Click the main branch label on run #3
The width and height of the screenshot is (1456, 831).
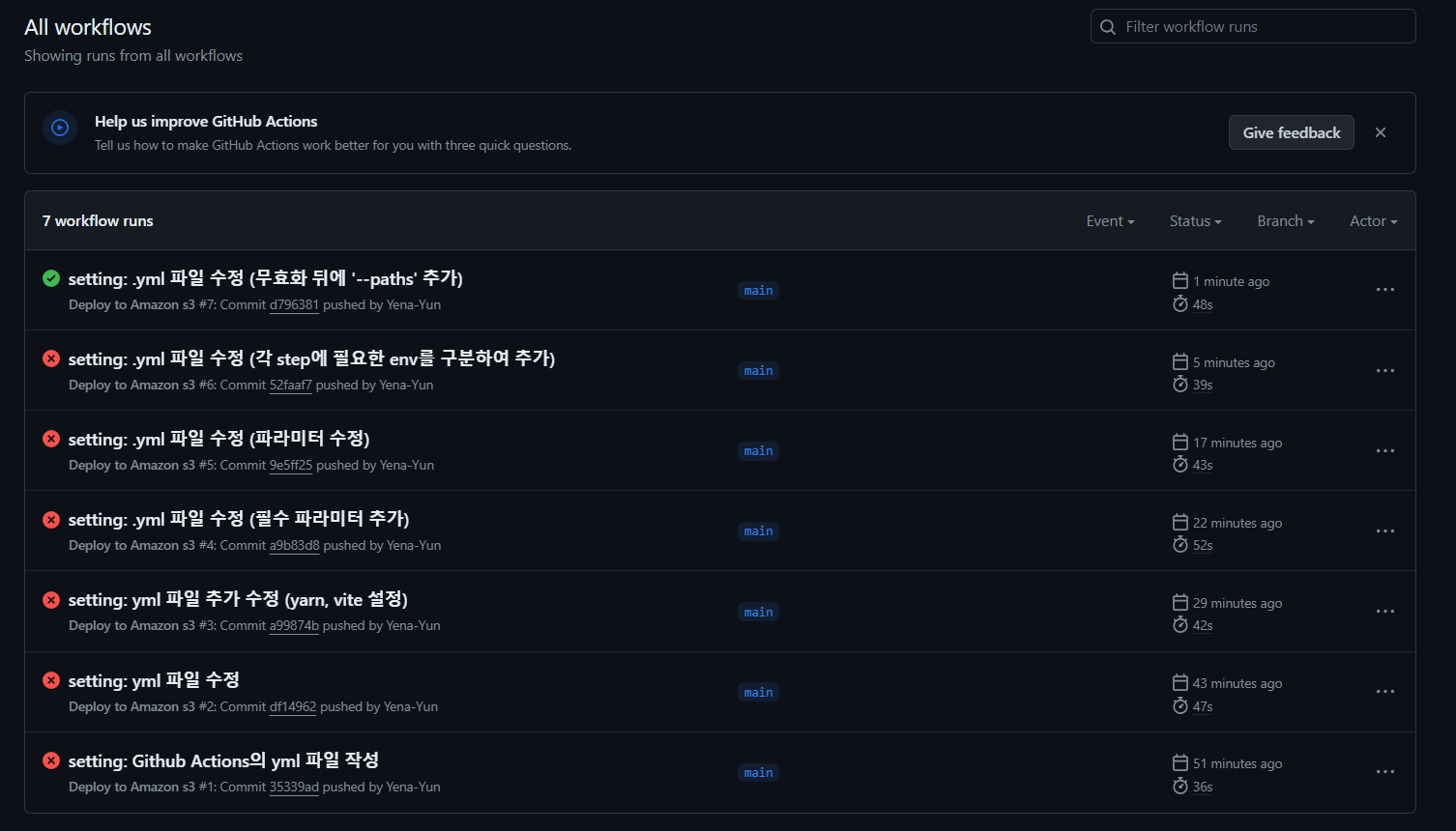[758, 612]
